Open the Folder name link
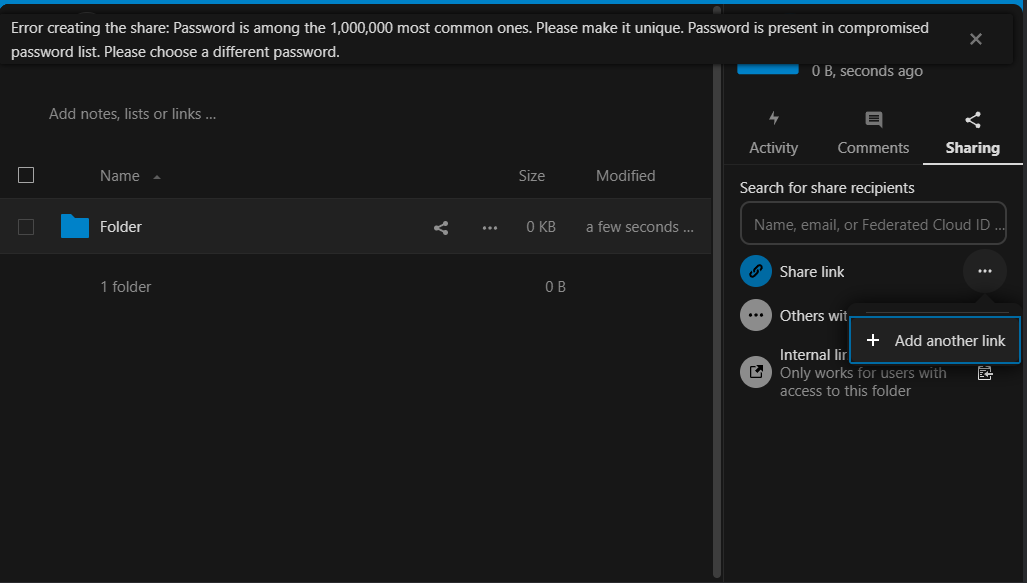This screenshot has width=1027, height=583. click(121, 227)
